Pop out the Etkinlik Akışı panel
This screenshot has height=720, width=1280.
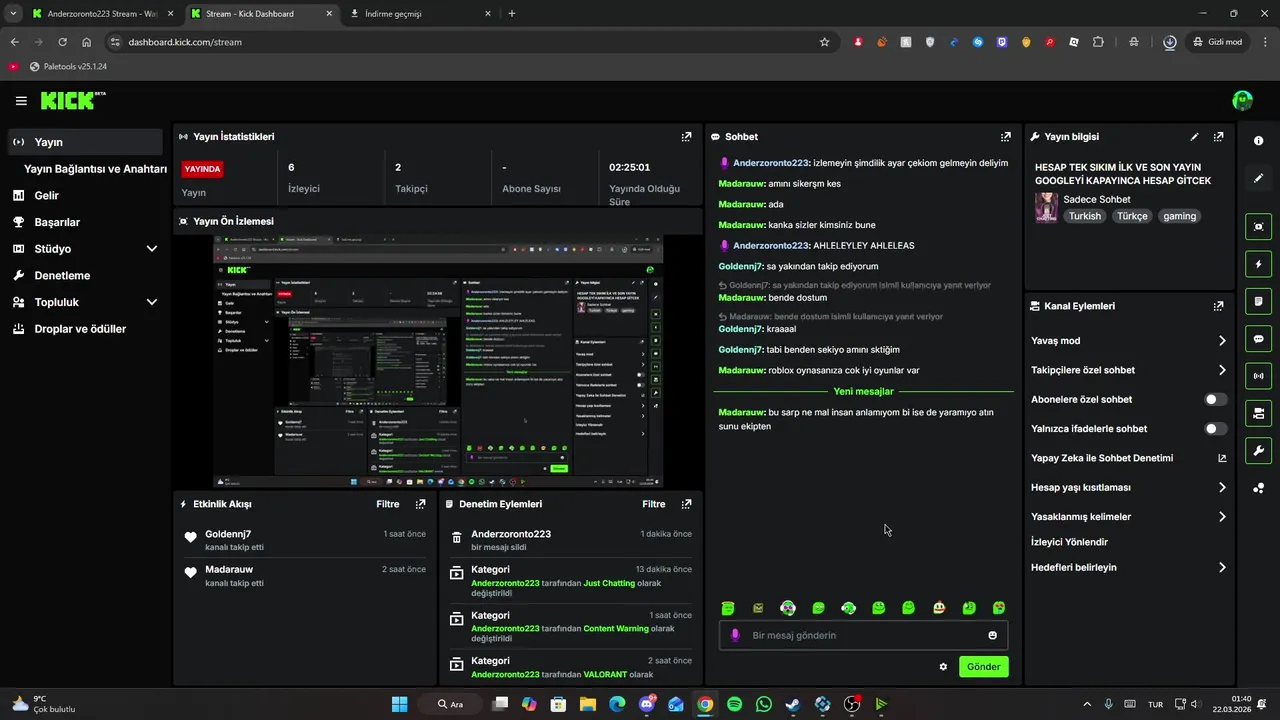click(x=420, y=504)
